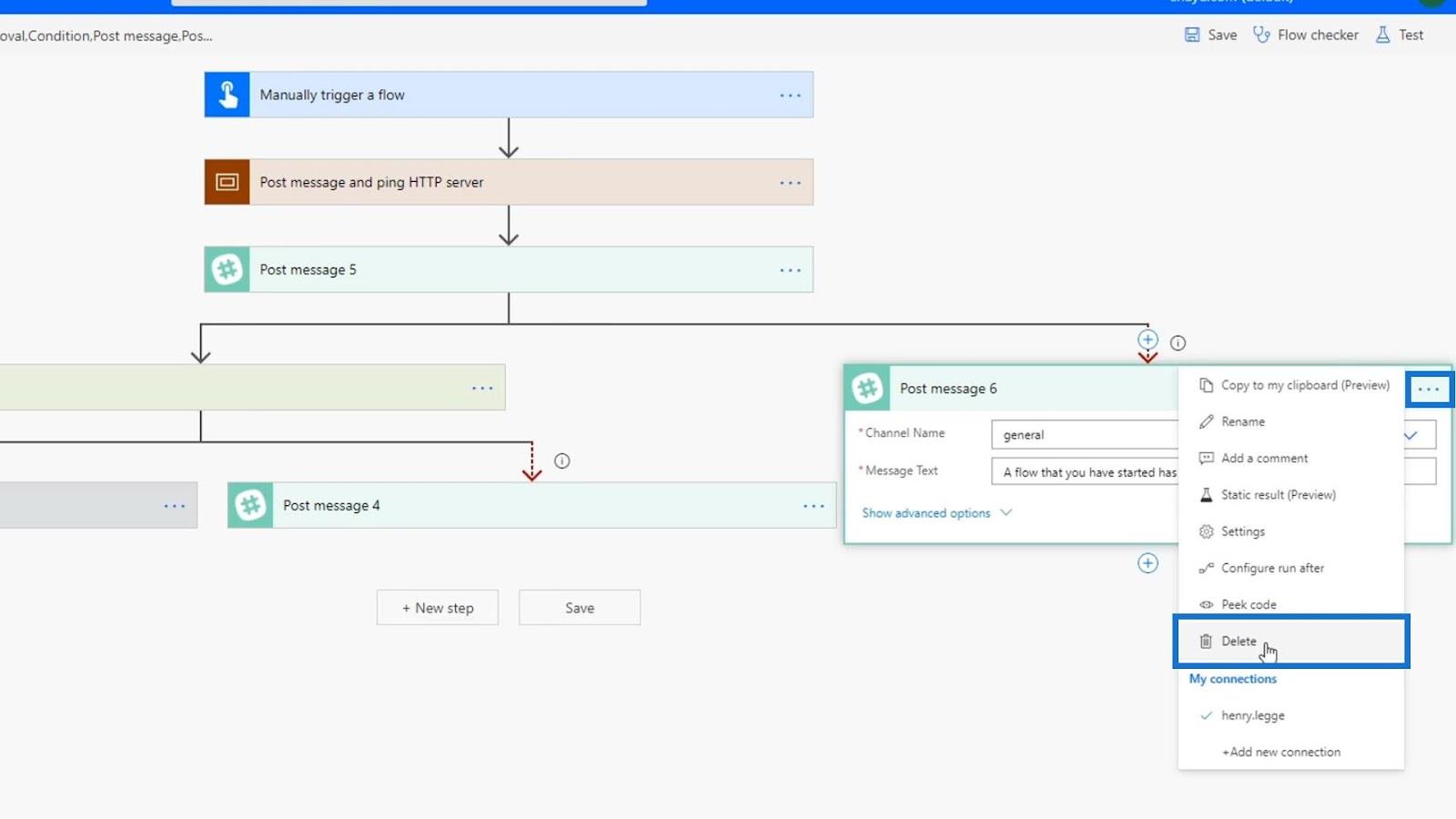Click the Slack icon on Post message 4
The image size is (1456, 819).
point(250,505)
